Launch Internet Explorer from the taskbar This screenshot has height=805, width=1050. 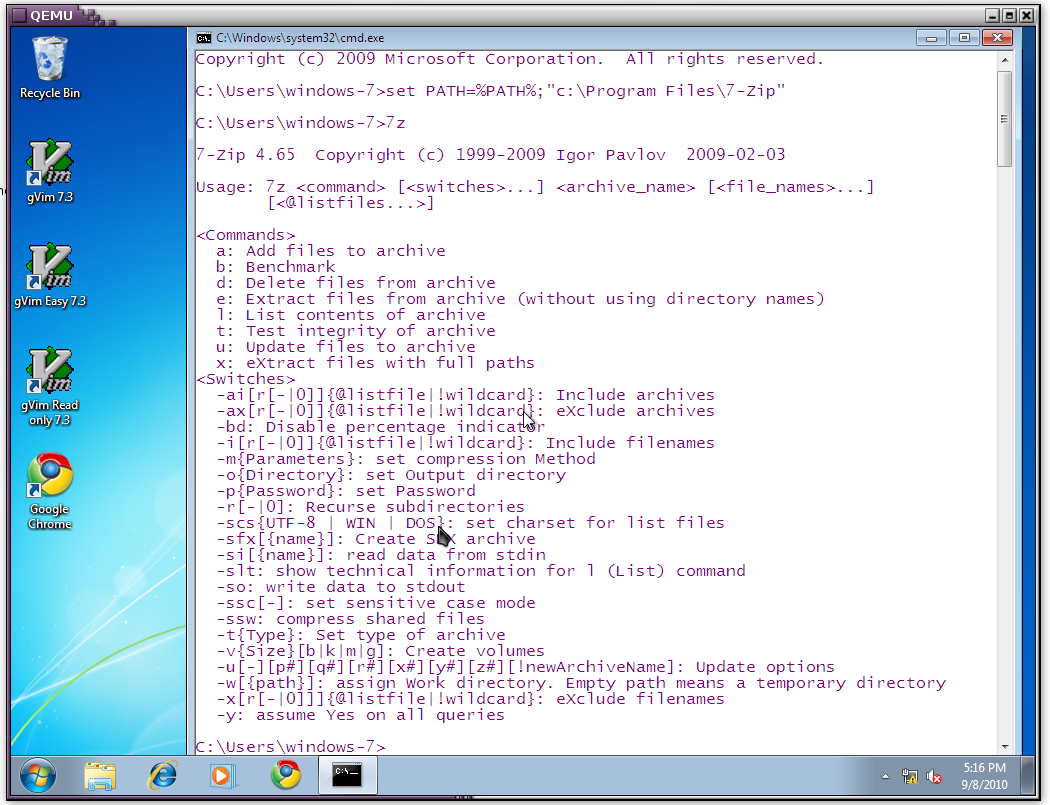[x=162, y=775]
